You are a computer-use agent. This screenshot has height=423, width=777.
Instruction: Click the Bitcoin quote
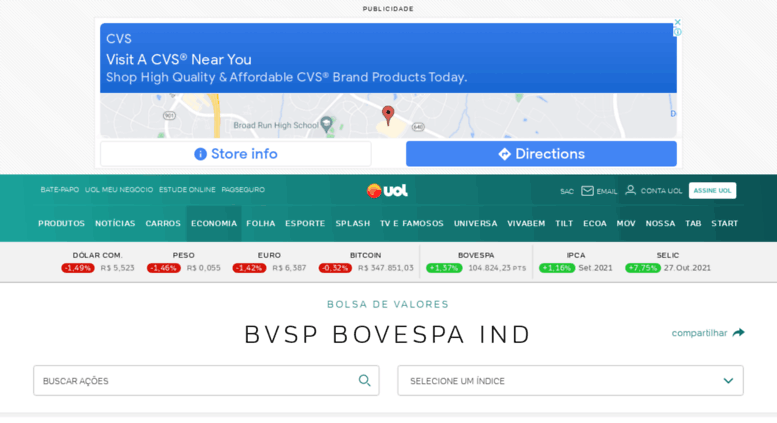click(x=366, y=262)
